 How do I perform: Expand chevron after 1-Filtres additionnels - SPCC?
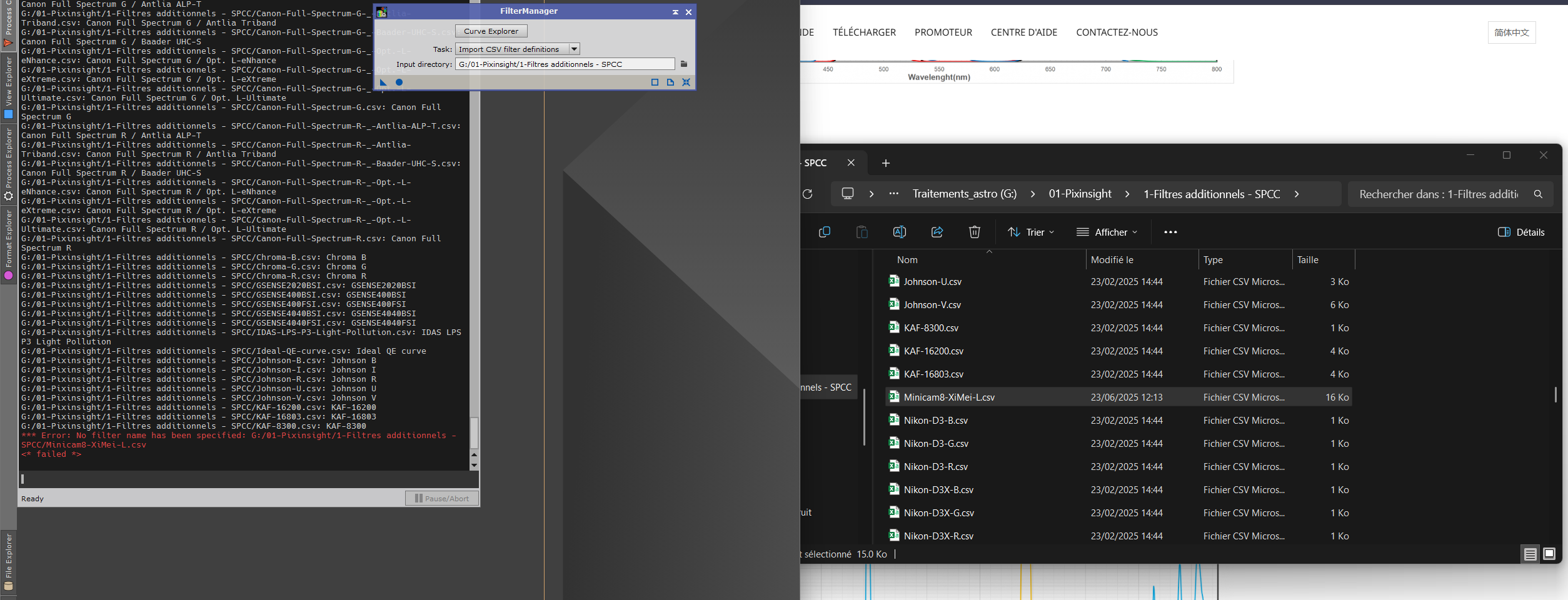[1297, 194]
